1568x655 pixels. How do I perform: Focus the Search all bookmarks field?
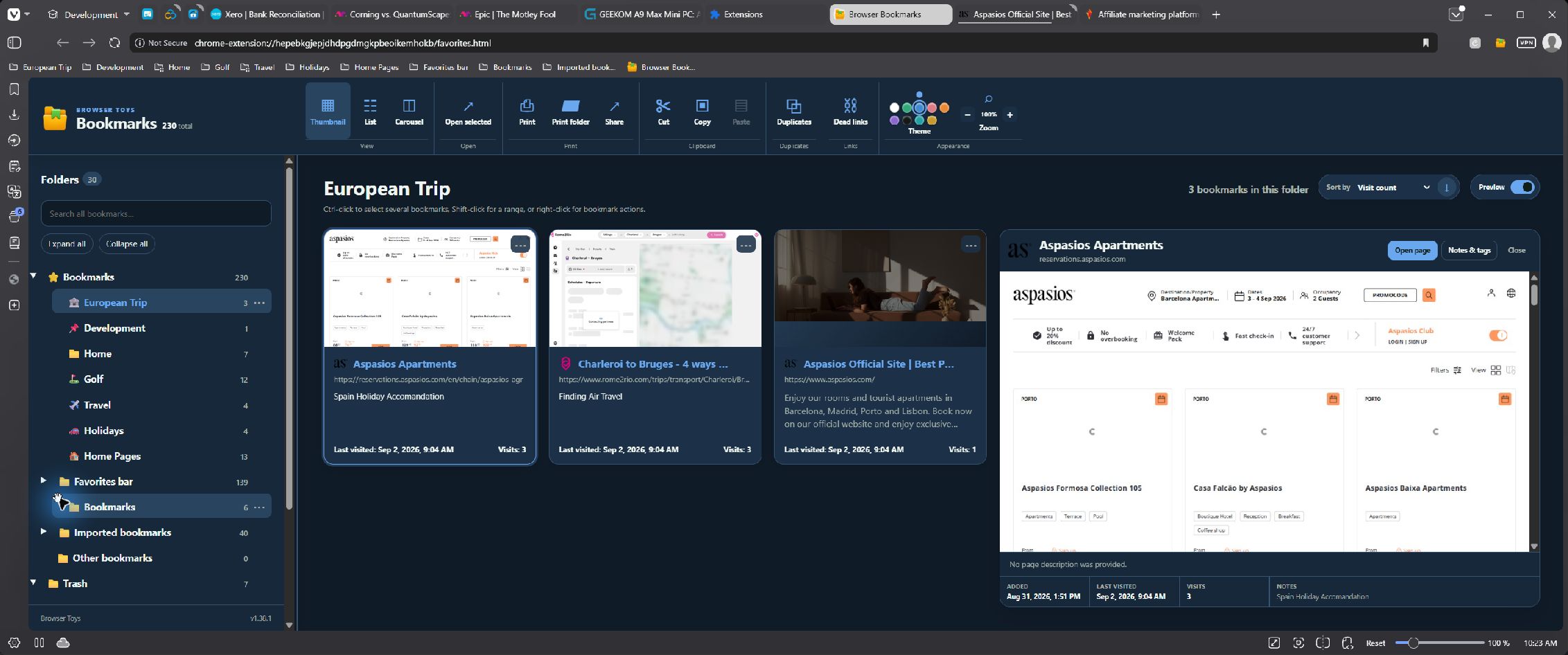click(x=156, y=213)
